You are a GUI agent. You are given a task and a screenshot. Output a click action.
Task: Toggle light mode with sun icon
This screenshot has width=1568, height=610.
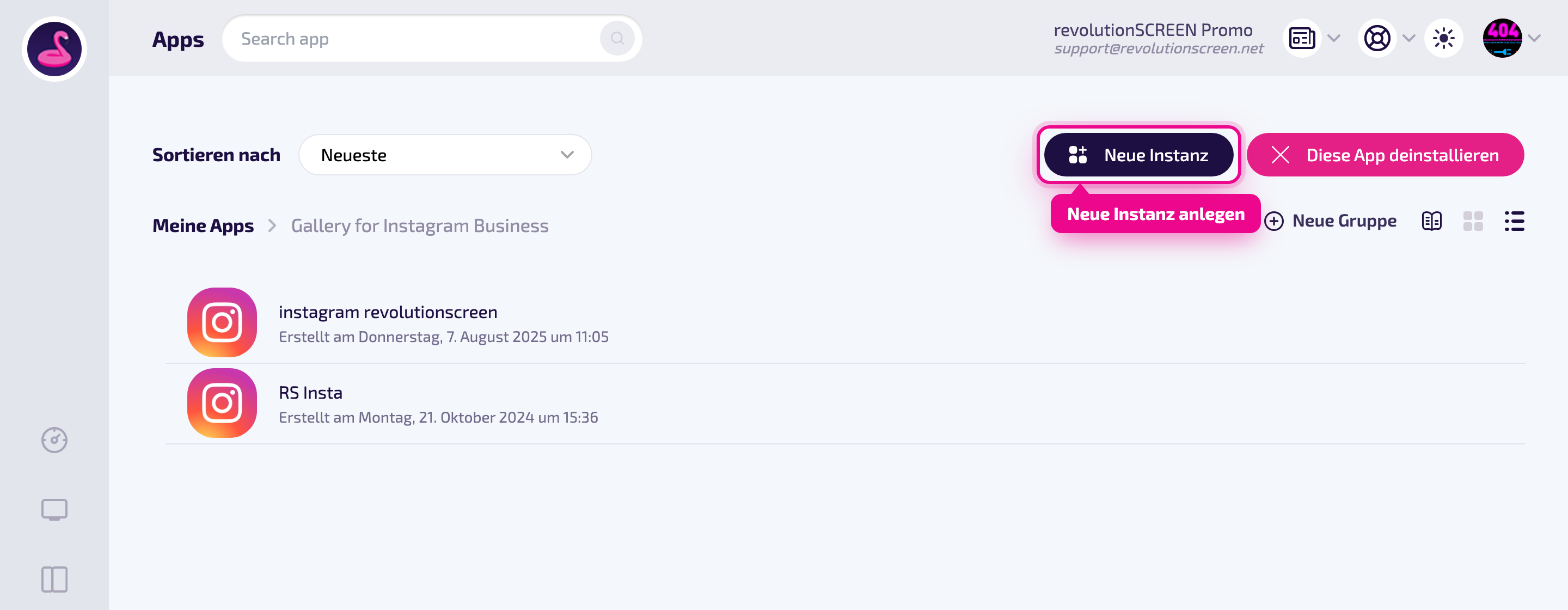[x=1443, y=38]
